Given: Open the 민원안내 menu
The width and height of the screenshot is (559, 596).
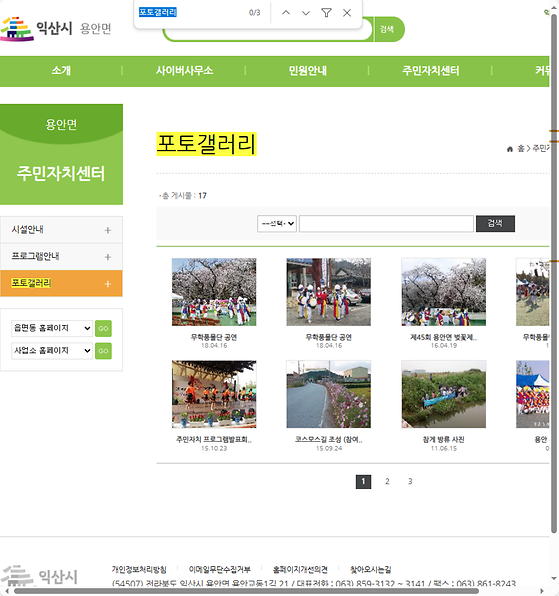Looking at the screenshot, I should pyautogui.click(x=307, y=71).
